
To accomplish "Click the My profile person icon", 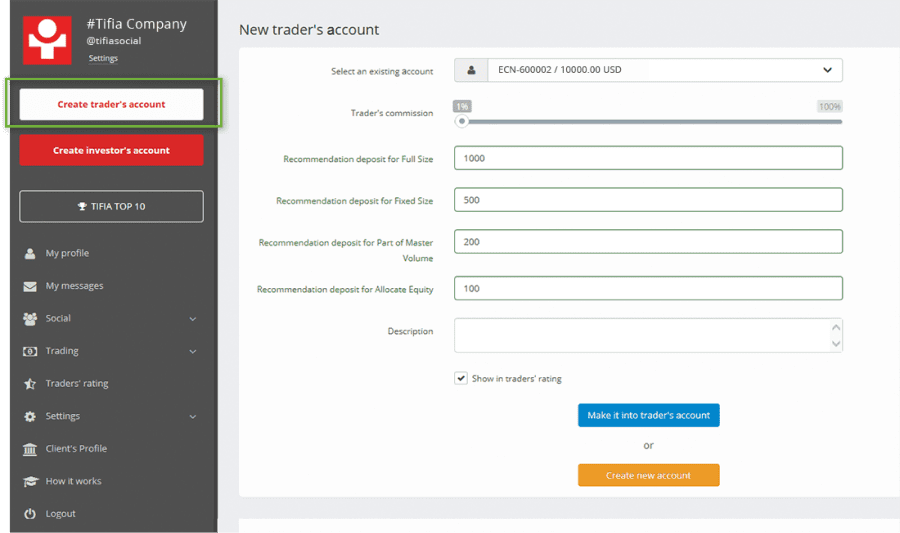I will [30, 254].
